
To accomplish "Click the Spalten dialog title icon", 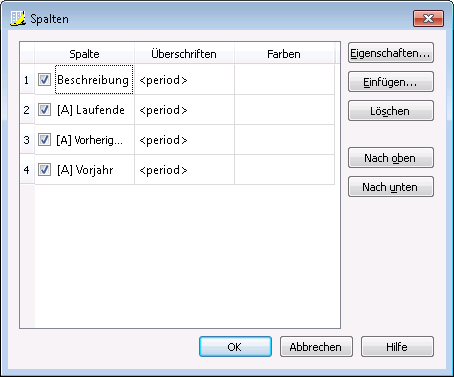I will pos(18,19).
